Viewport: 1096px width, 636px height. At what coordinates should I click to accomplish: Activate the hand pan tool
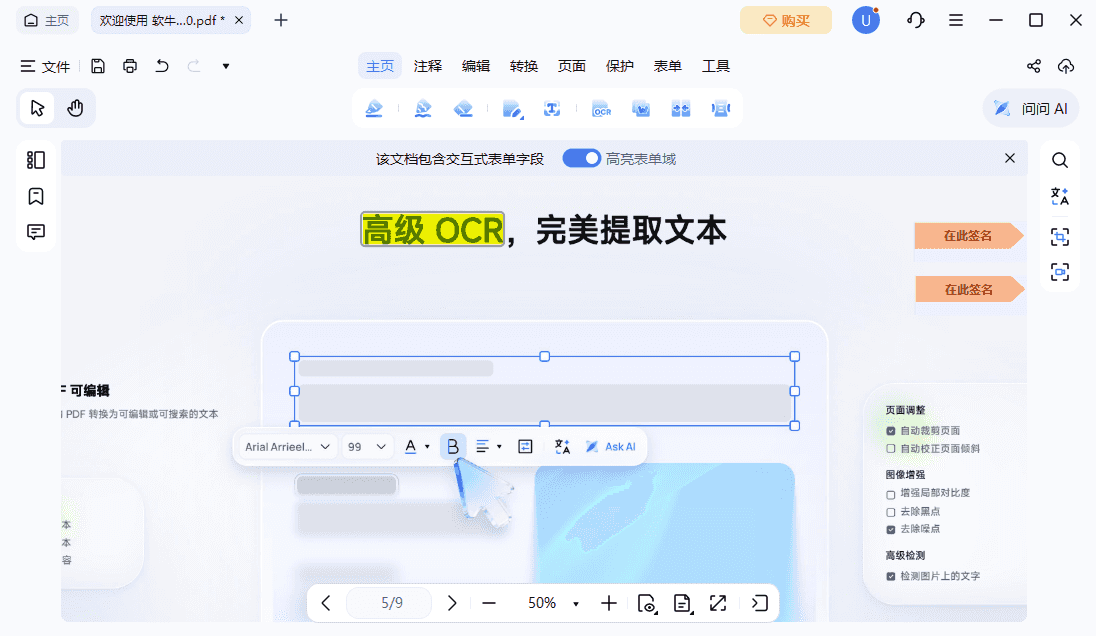pyautogui.click(x=75, y=108)
